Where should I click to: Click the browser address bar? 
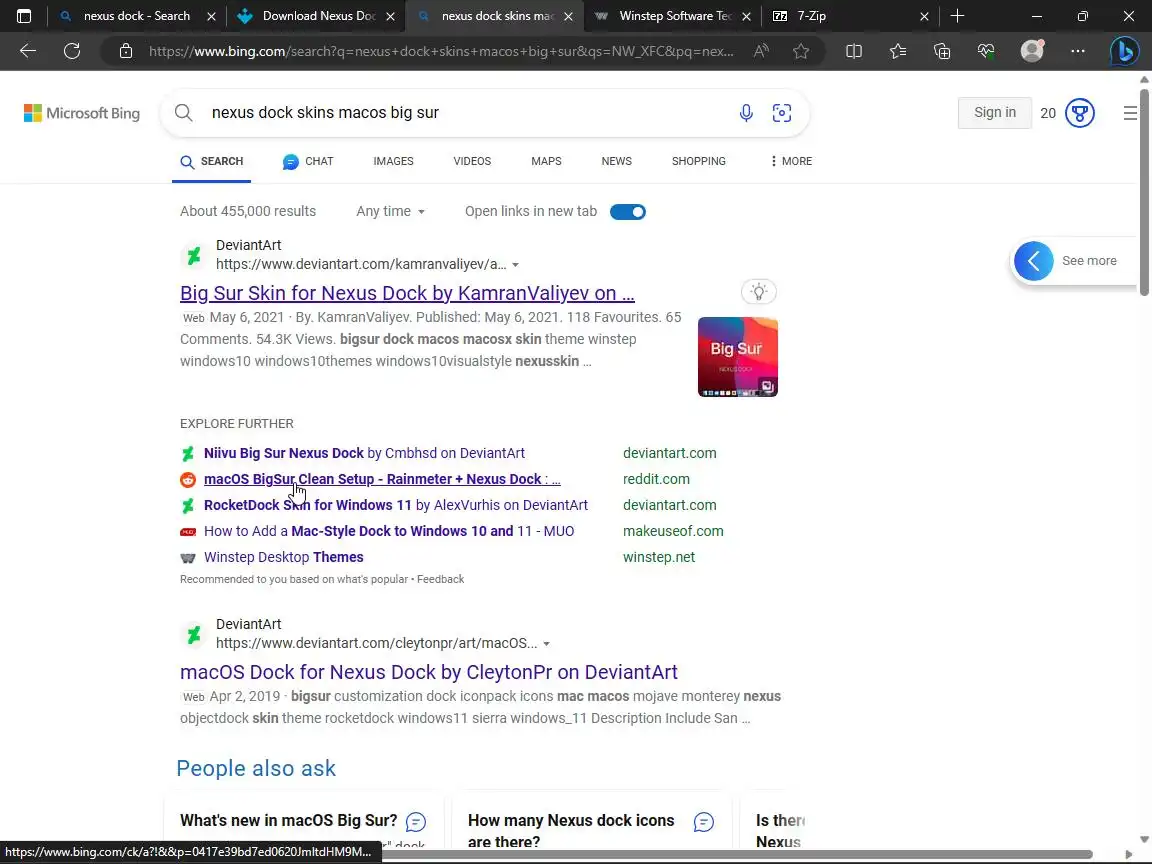coord(441,51)
